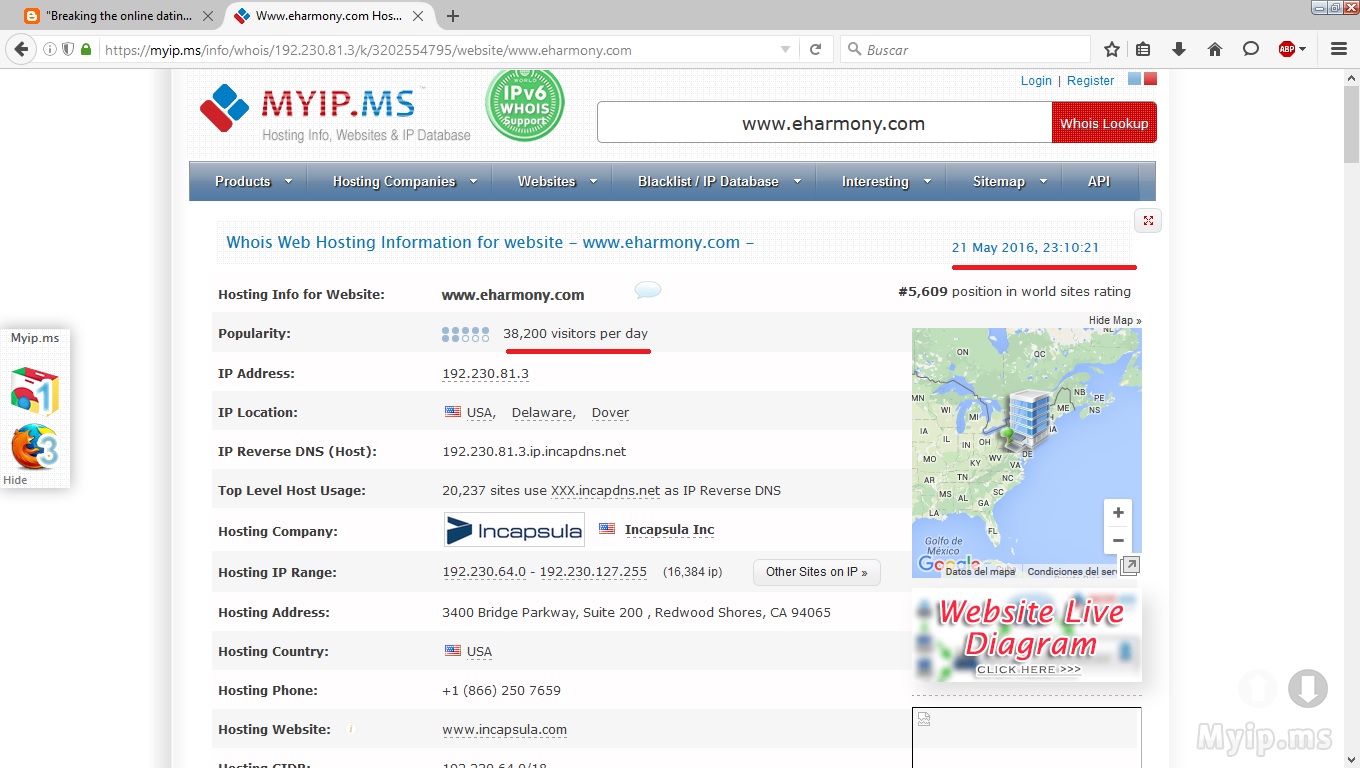Click the 21 May 2016, 23:10:21 timestamp

(x=1025, y=247)
